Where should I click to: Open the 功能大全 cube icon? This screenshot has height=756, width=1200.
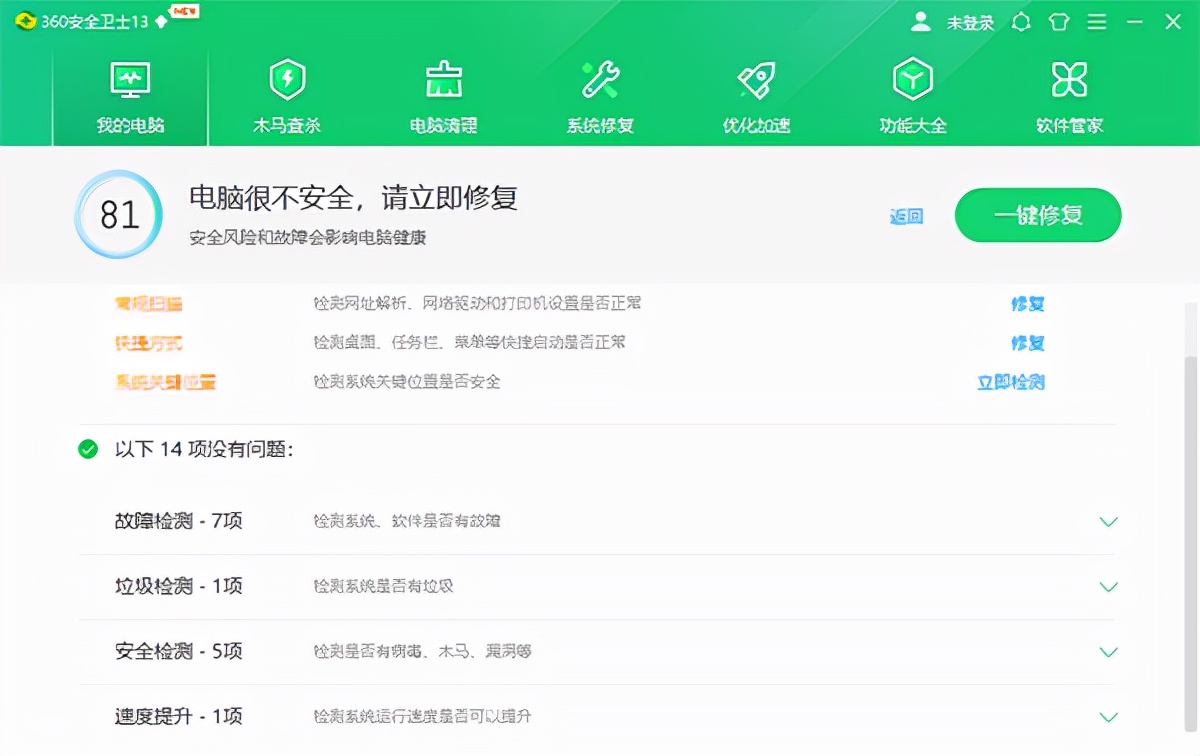(x=911, y=95)
